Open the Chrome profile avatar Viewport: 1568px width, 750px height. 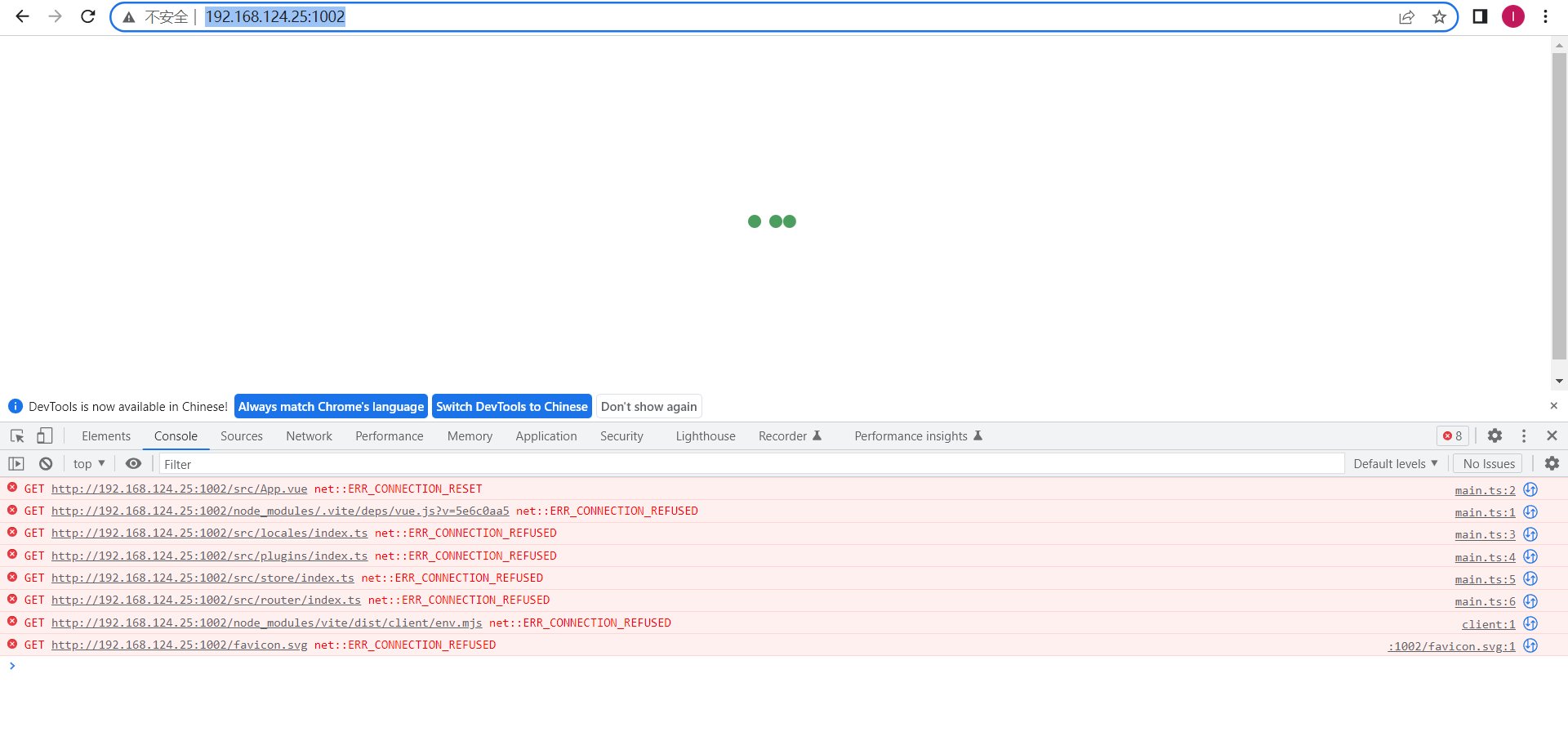click(x=1512, y=16)
